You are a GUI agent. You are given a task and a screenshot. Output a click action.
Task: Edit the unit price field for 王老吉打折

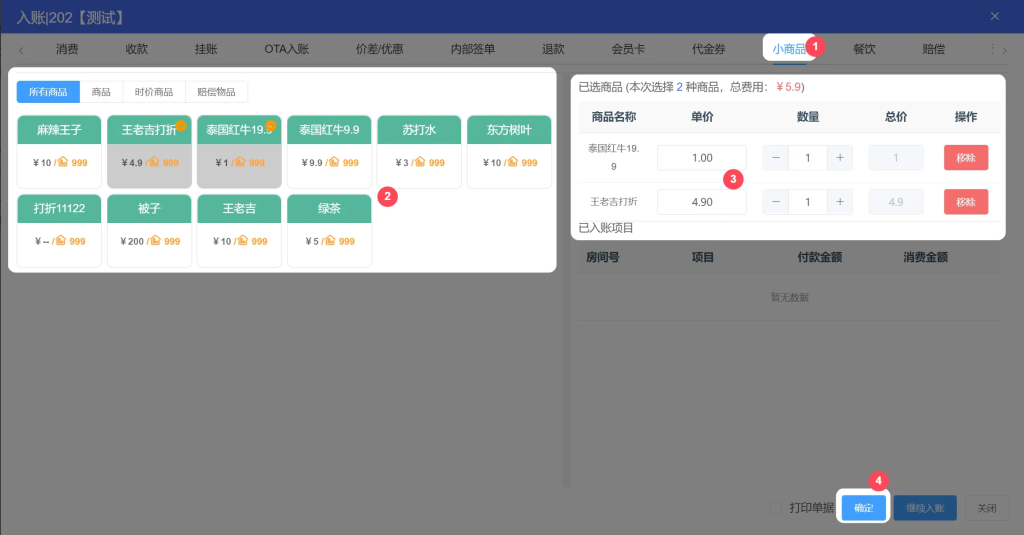701,202
